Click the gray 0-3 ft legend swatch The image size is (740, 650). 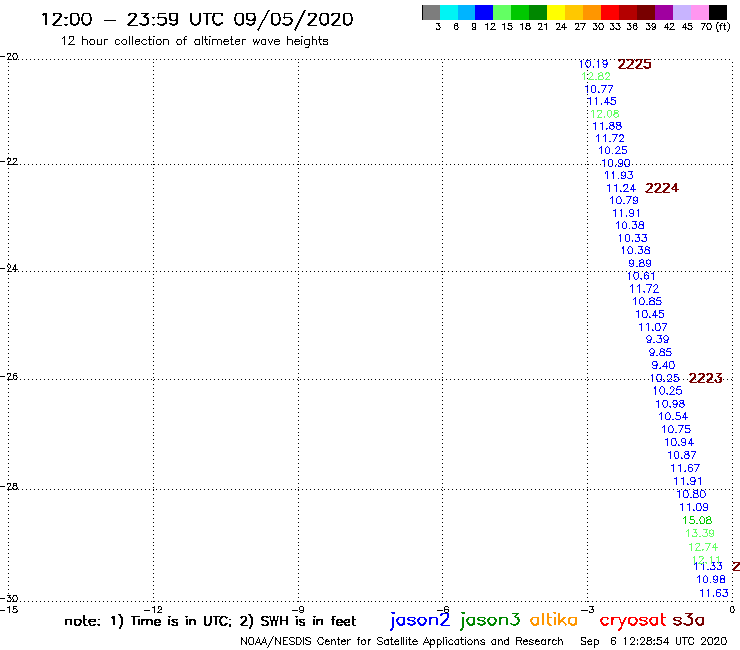coord(431,12)
